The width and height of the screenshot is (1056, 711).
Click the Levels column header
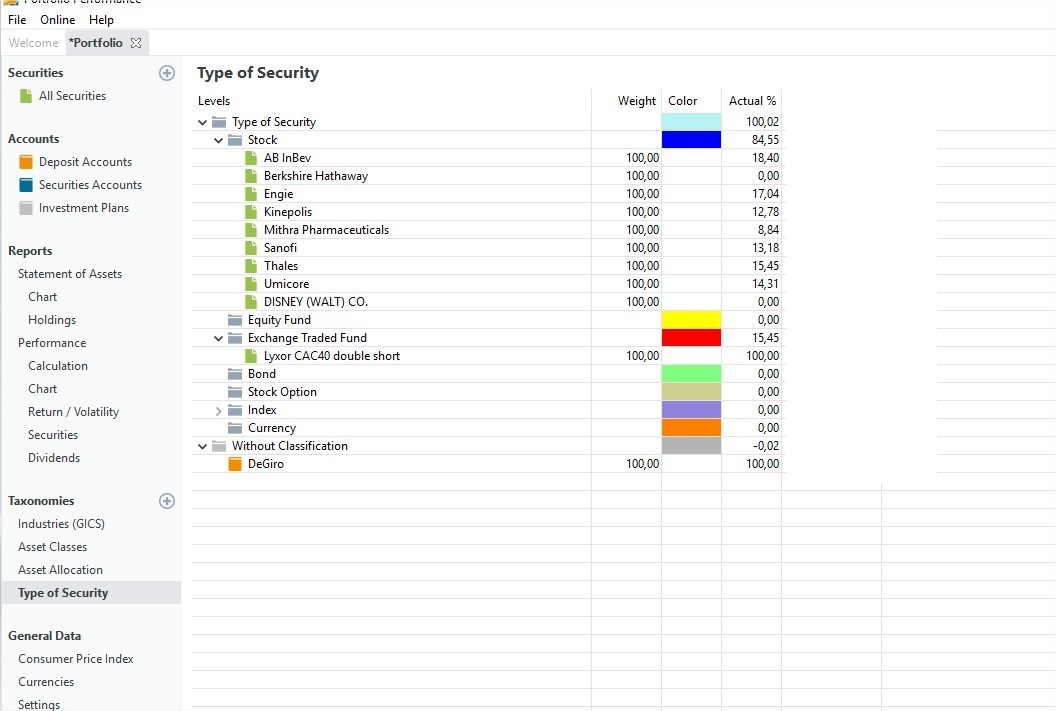[214, 101]
